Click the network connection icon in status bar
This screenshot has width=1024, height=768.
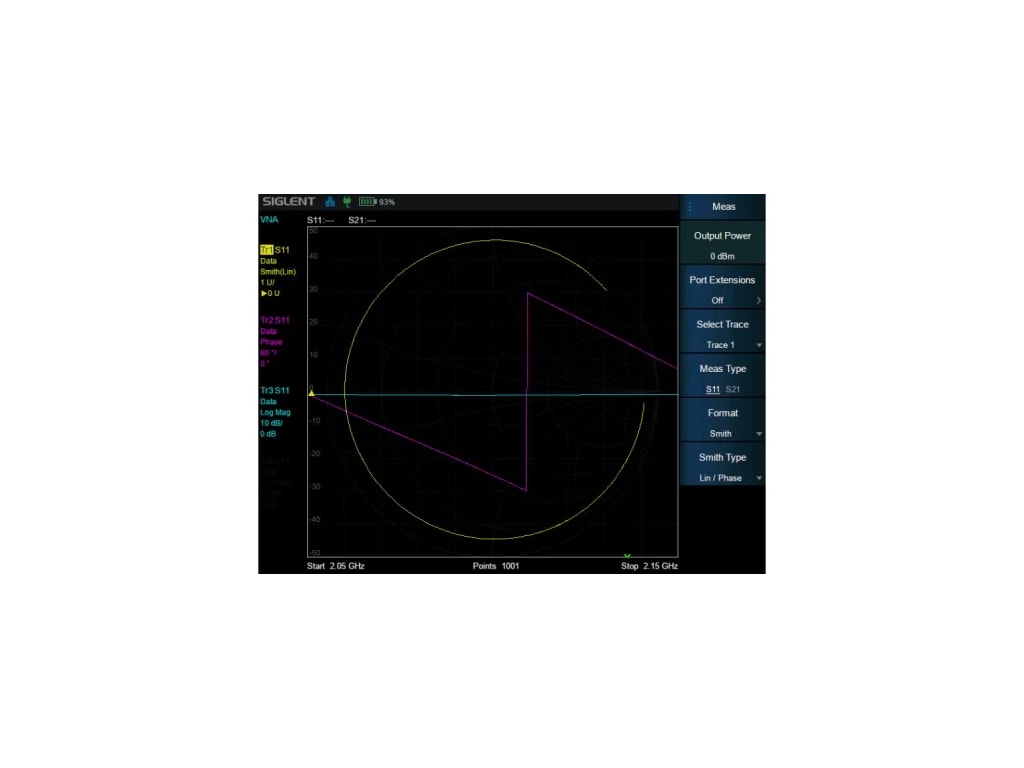[x=330, y=201]
